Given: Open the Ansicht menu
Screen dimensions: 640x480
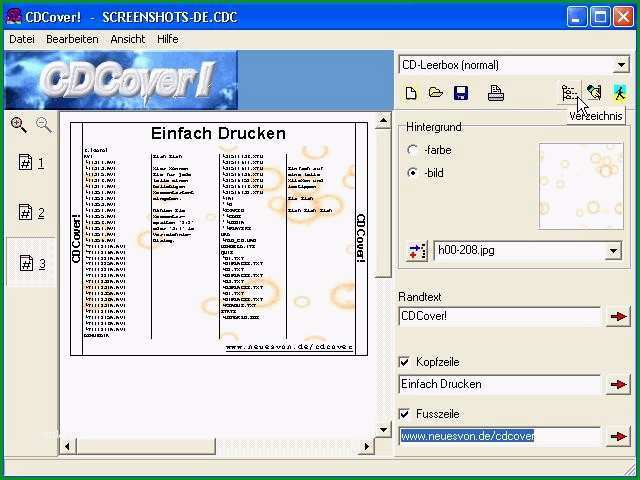Looking at the screenshot, I should pyautogui.click(x=128, y=39).
